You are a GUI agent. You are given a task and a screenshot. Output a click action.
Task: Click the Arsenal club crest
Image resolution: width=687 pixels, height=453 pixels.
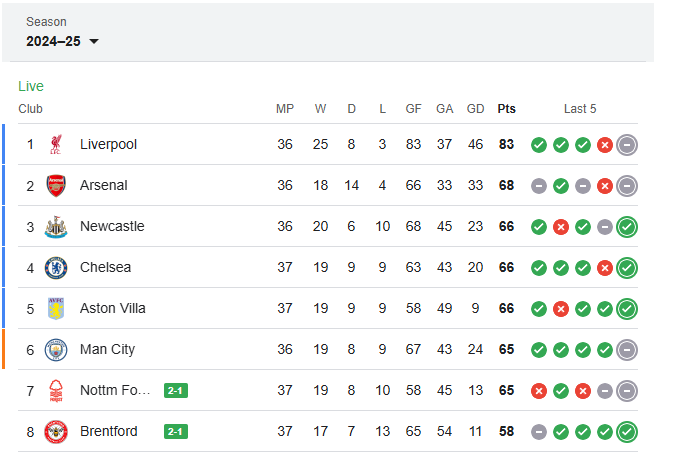[x=56, y=185]
